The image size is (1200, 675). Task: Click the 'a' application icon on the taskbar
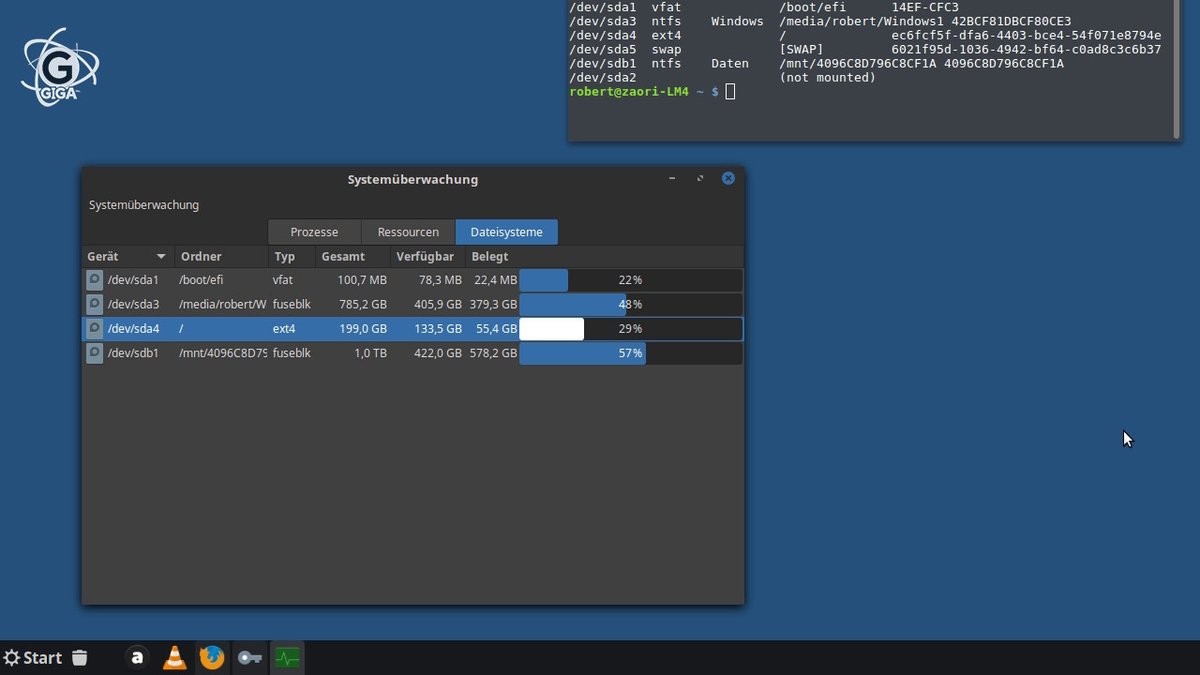pyautogui.click(x=137, y=657)
